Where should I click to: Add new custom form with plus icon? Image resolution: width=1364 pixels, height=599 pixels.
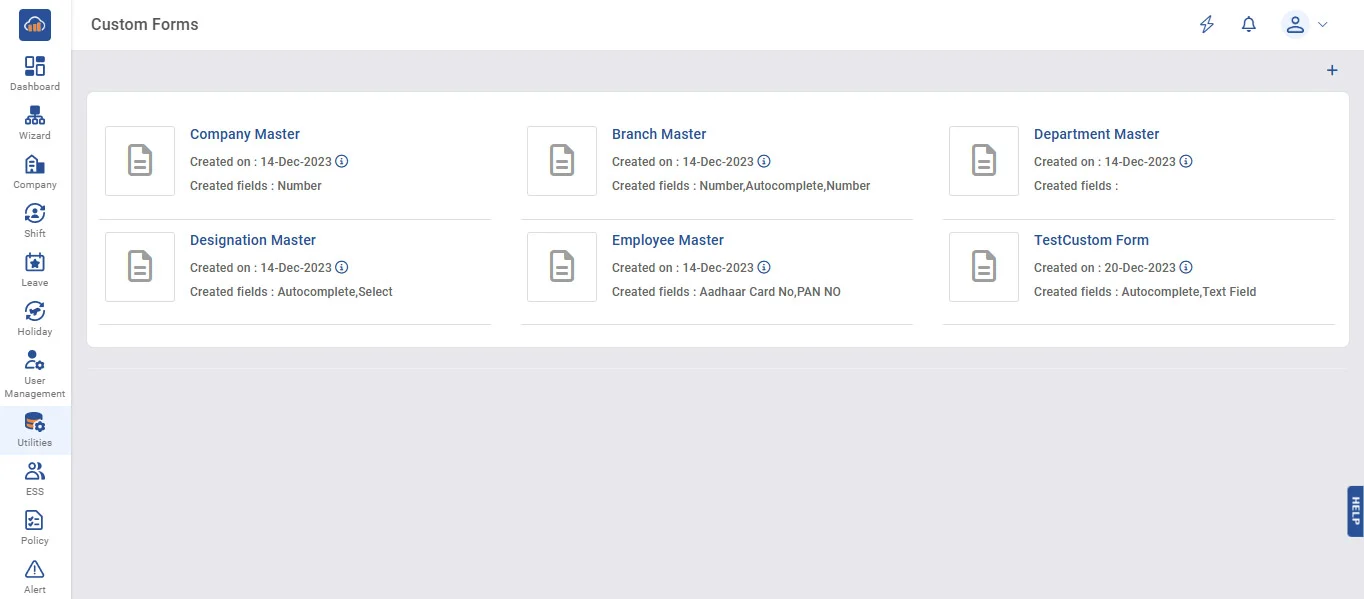pyautogui.click(x=1331, y=70)
